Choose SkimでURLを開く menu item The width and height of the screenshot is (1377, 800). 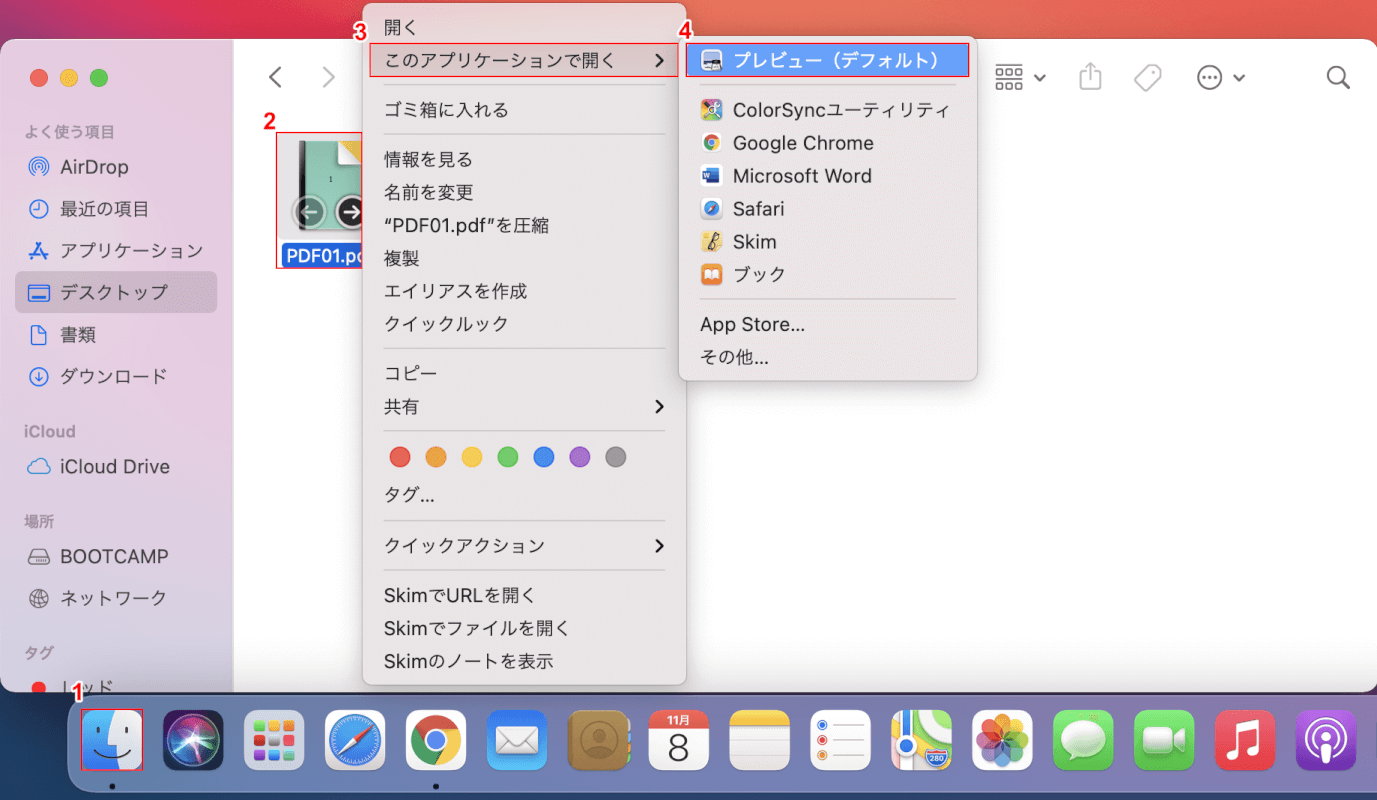click(x=525, y=595)
